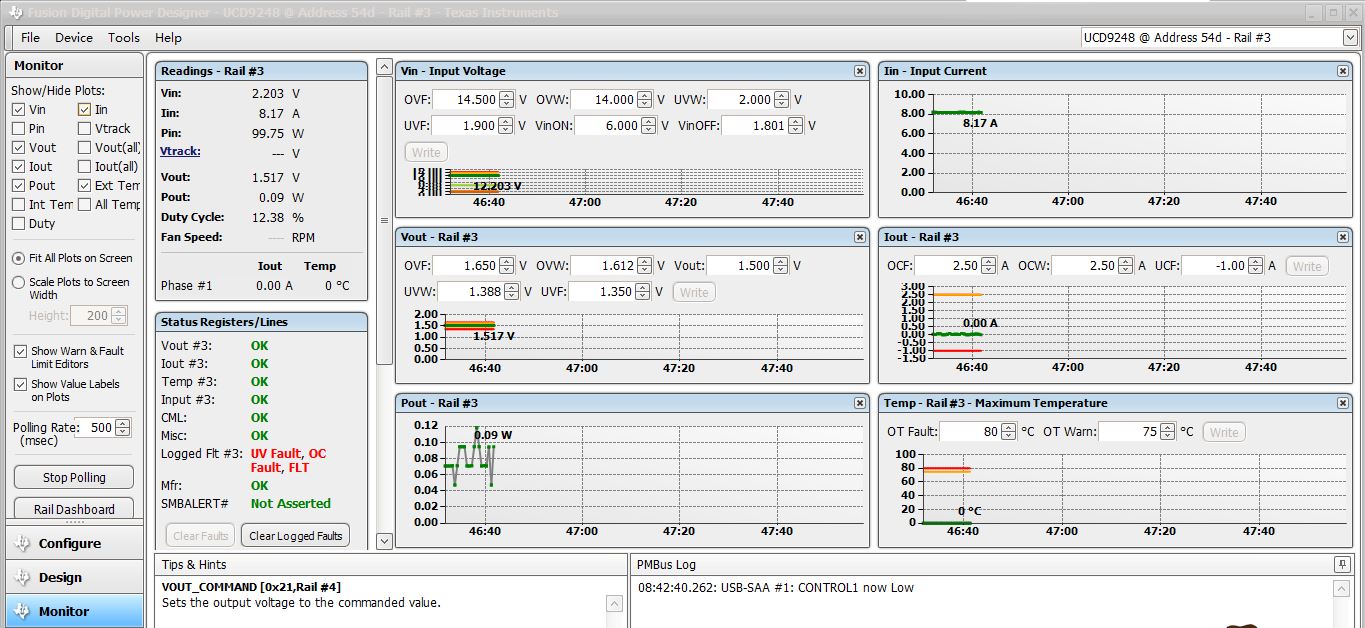Screen dimensions: 1365x628
Task: Toggle the Vout plot checkbox
Action: click(19, 148)
